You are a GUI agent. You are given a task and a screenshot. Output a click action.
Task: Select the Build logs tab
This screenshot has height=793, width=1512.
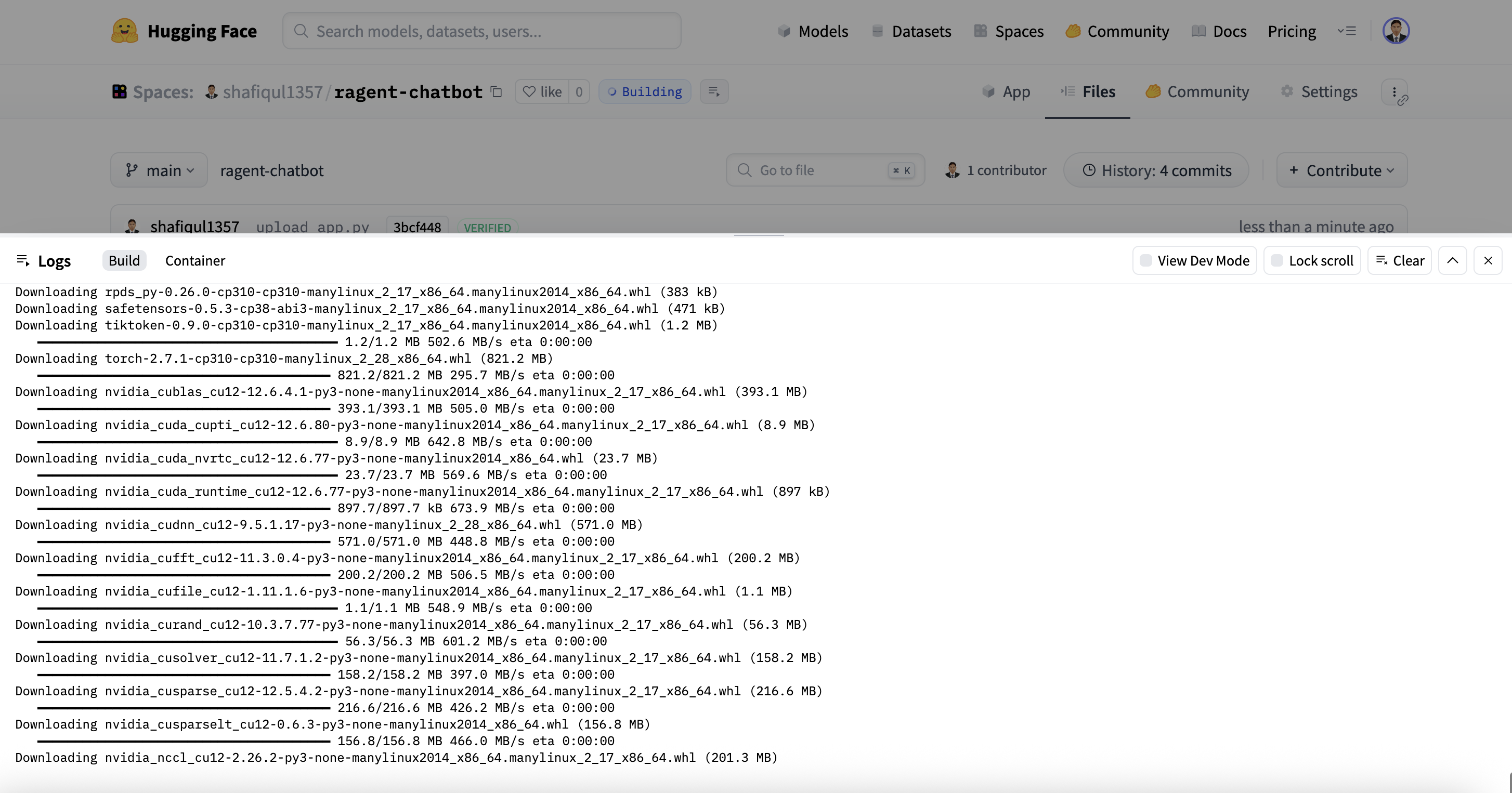click(x=124, y=260)
